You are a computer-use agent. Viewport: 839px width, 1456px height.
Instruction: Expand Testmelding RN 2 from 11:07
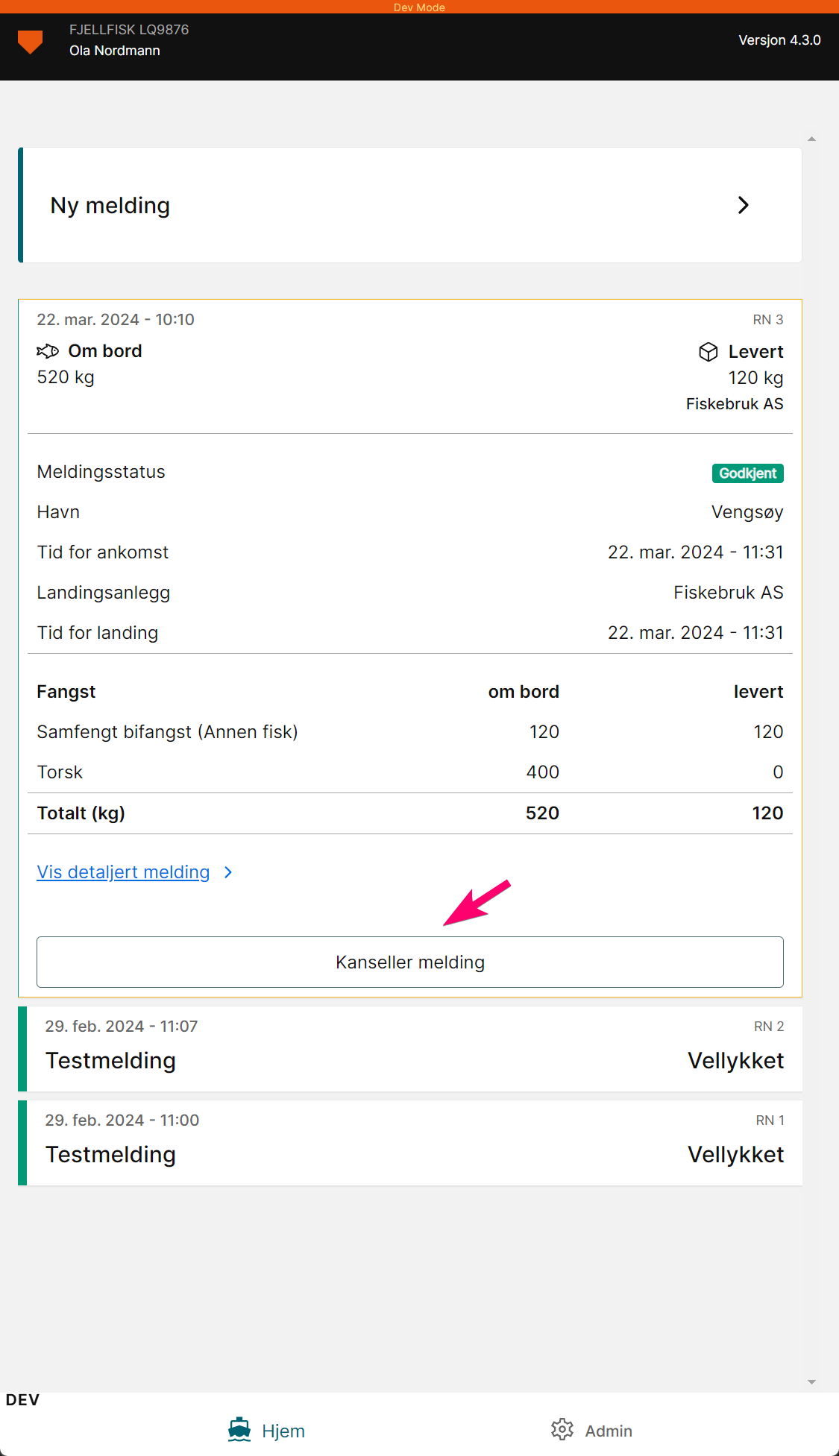(x=410, y=1049)
